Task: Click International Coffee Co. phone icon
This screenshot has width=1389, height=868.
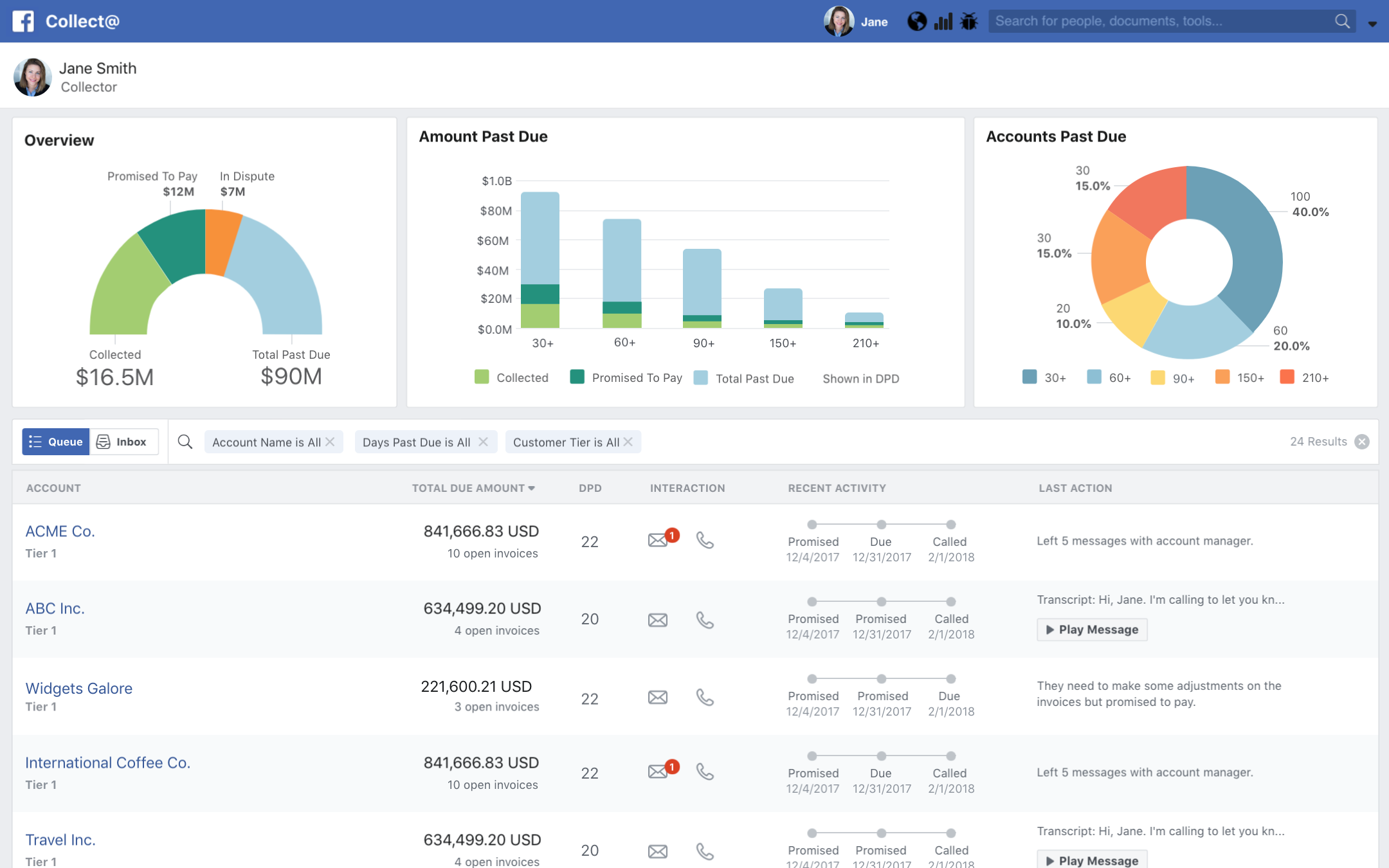Action: (705, 772)
